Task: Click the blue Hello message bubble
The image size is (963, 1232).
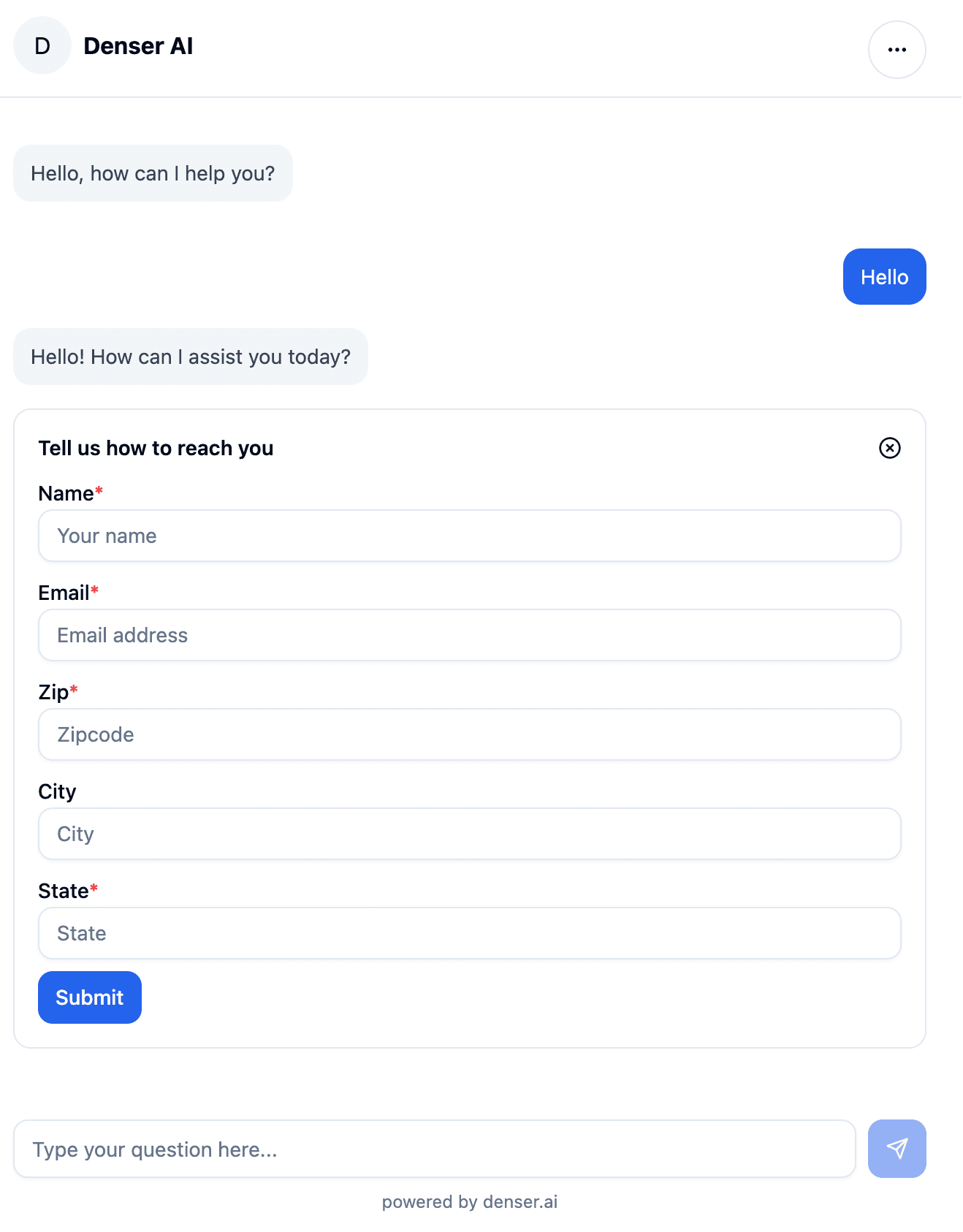Action: click(884, 277)
